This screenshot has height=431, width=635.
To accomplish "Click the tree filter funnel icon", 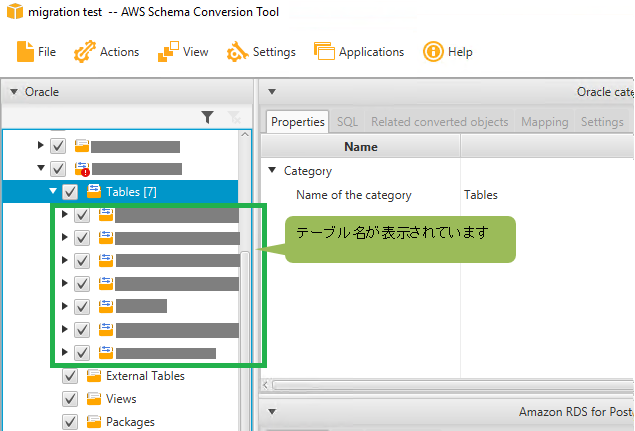I will coord(207,117).
